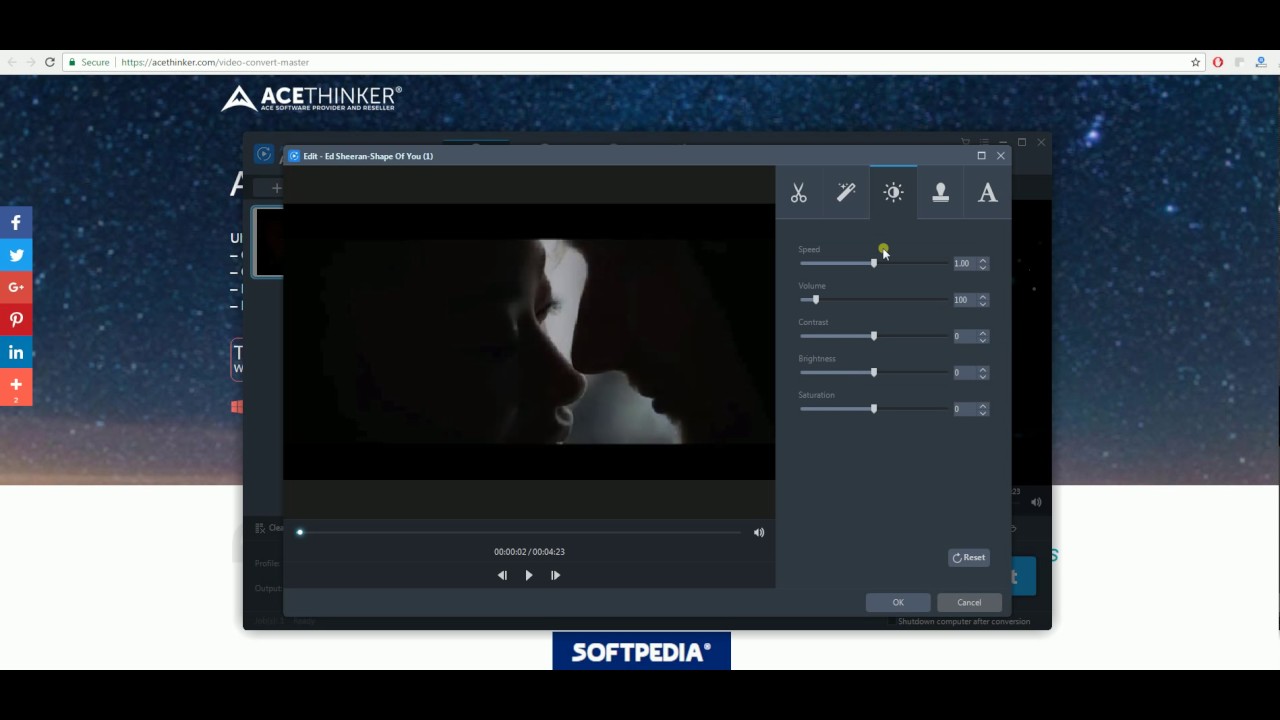
Task: Click the Softpedia logo banner
Action: click(x=641, y=652)
